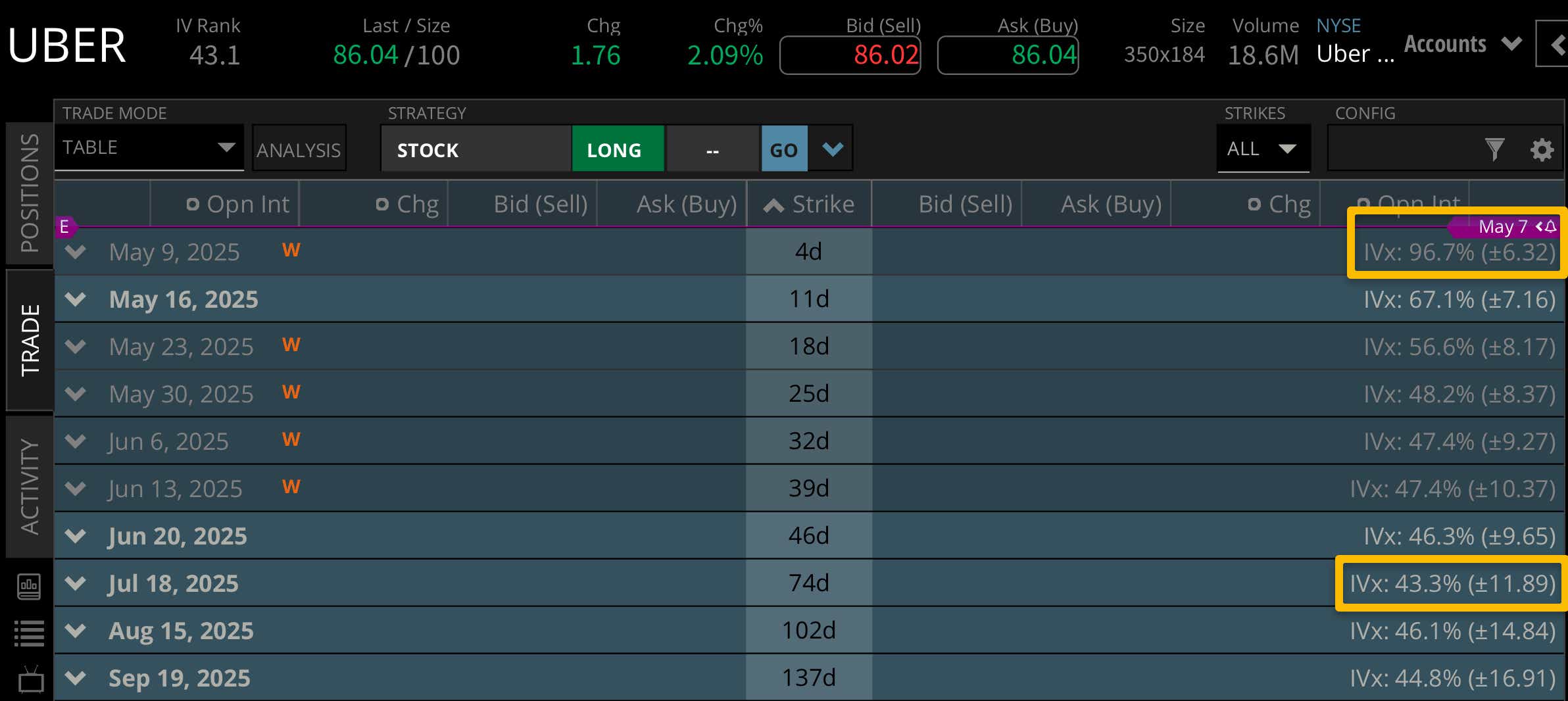This screenshot has height=701, width=1568.
Task: Click the purple E earnings marker
Action: tap(64, 227)
